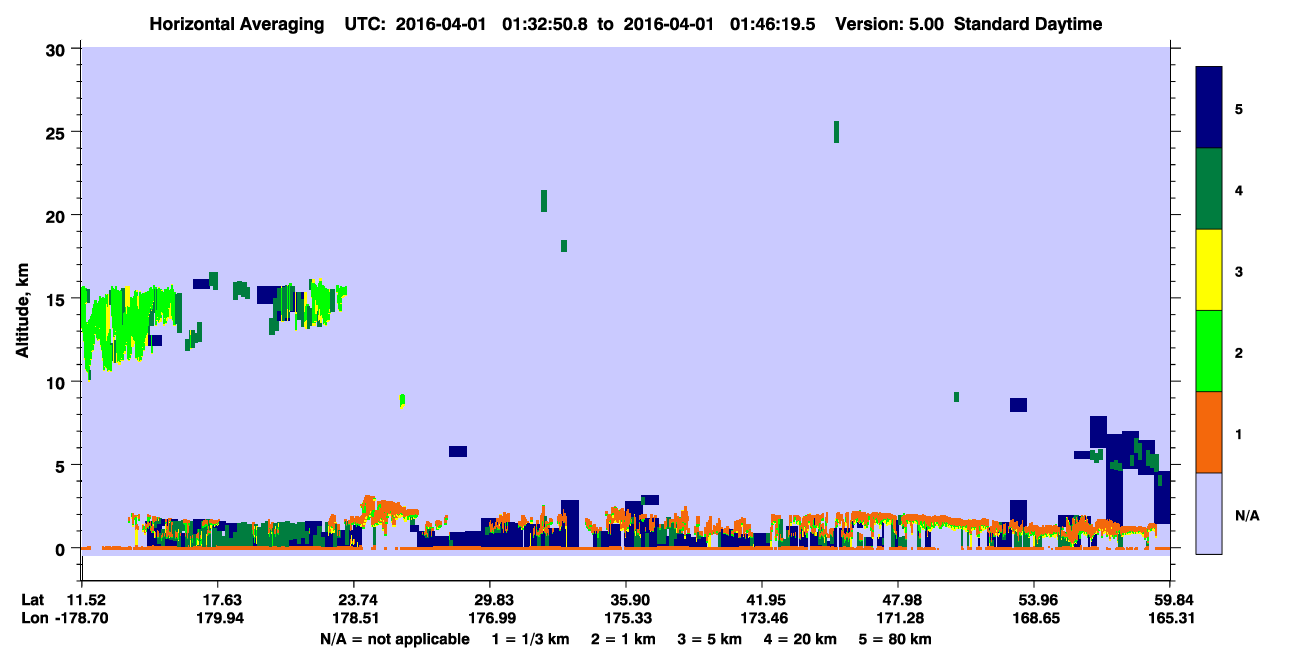
Task: Click the orange colorbar segment labeled 1
Action: pos(1209,432)
